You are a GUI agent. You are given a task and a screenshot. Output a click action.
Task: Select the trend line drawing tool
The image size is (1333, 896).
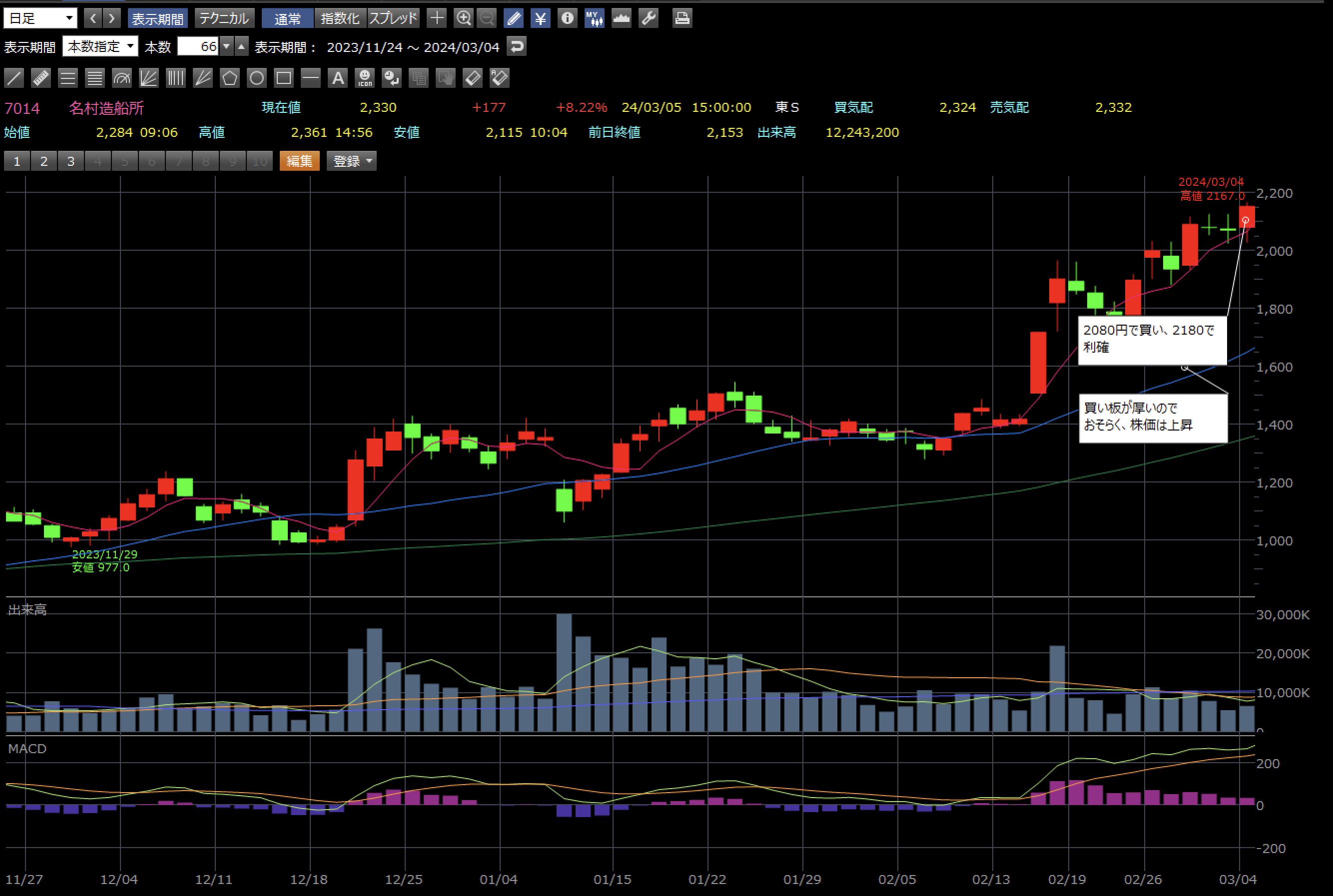[13, 78]
